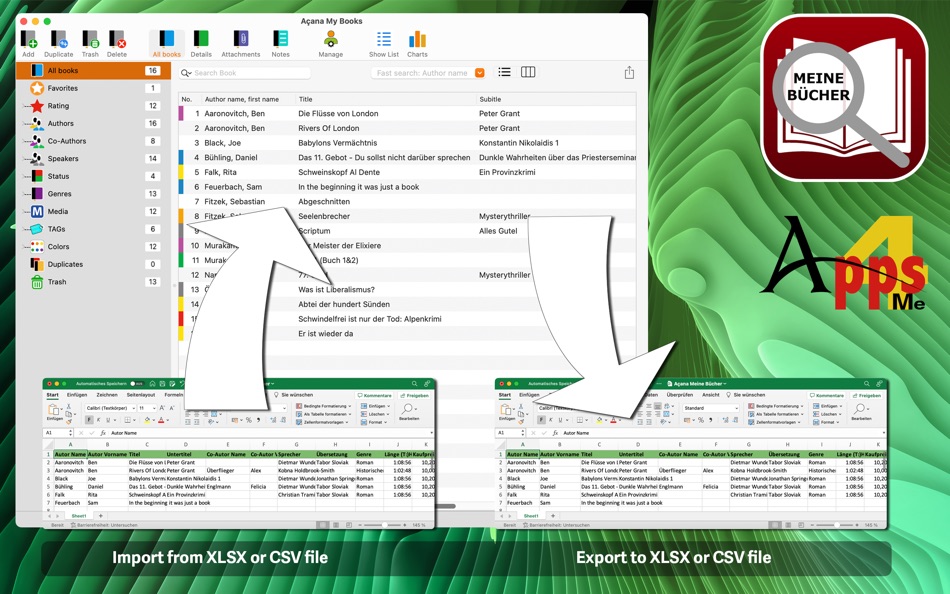The image size is (950, 594).
Task: Select All books in the sidebar
Action: 93,70
